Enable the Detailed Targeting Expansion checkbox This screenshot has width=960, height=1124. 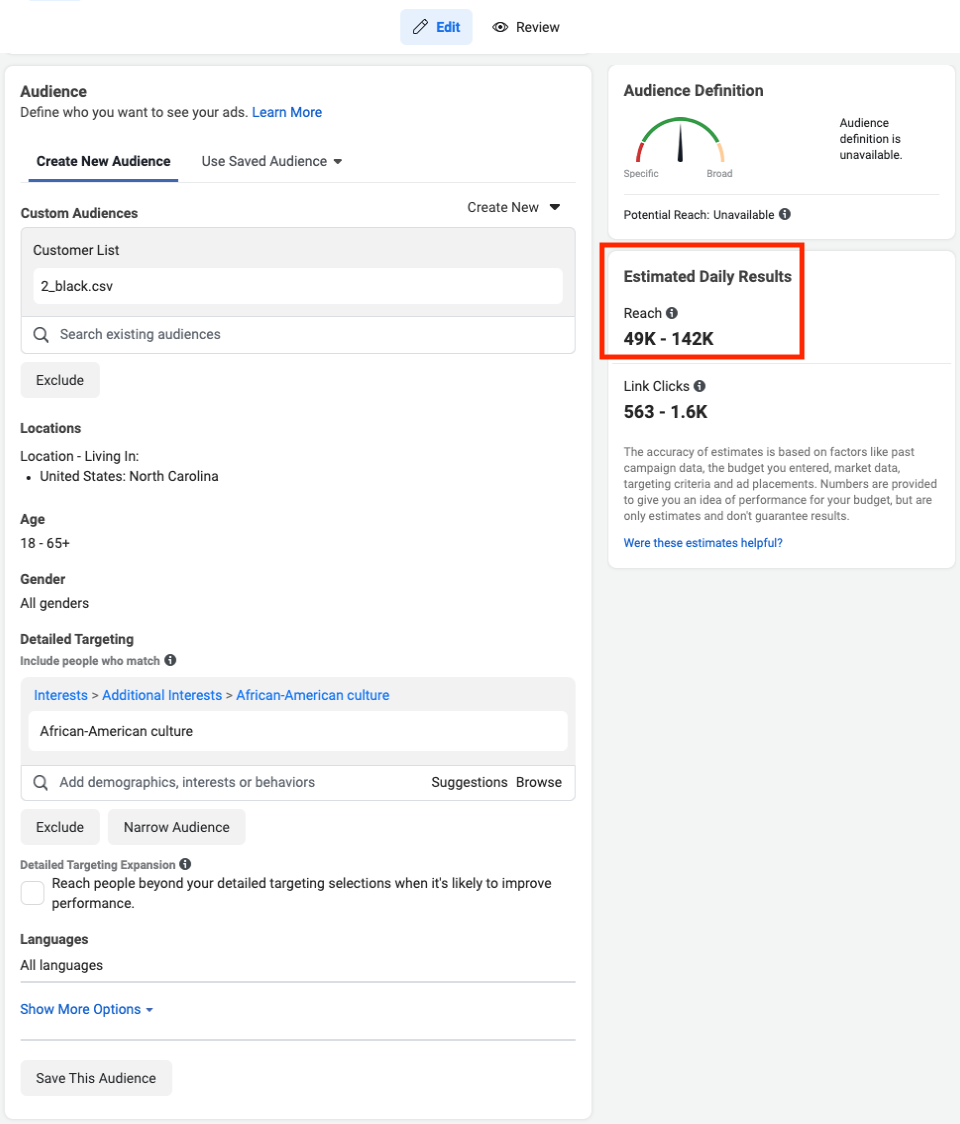pyautogui.click(x=33, y=893)
